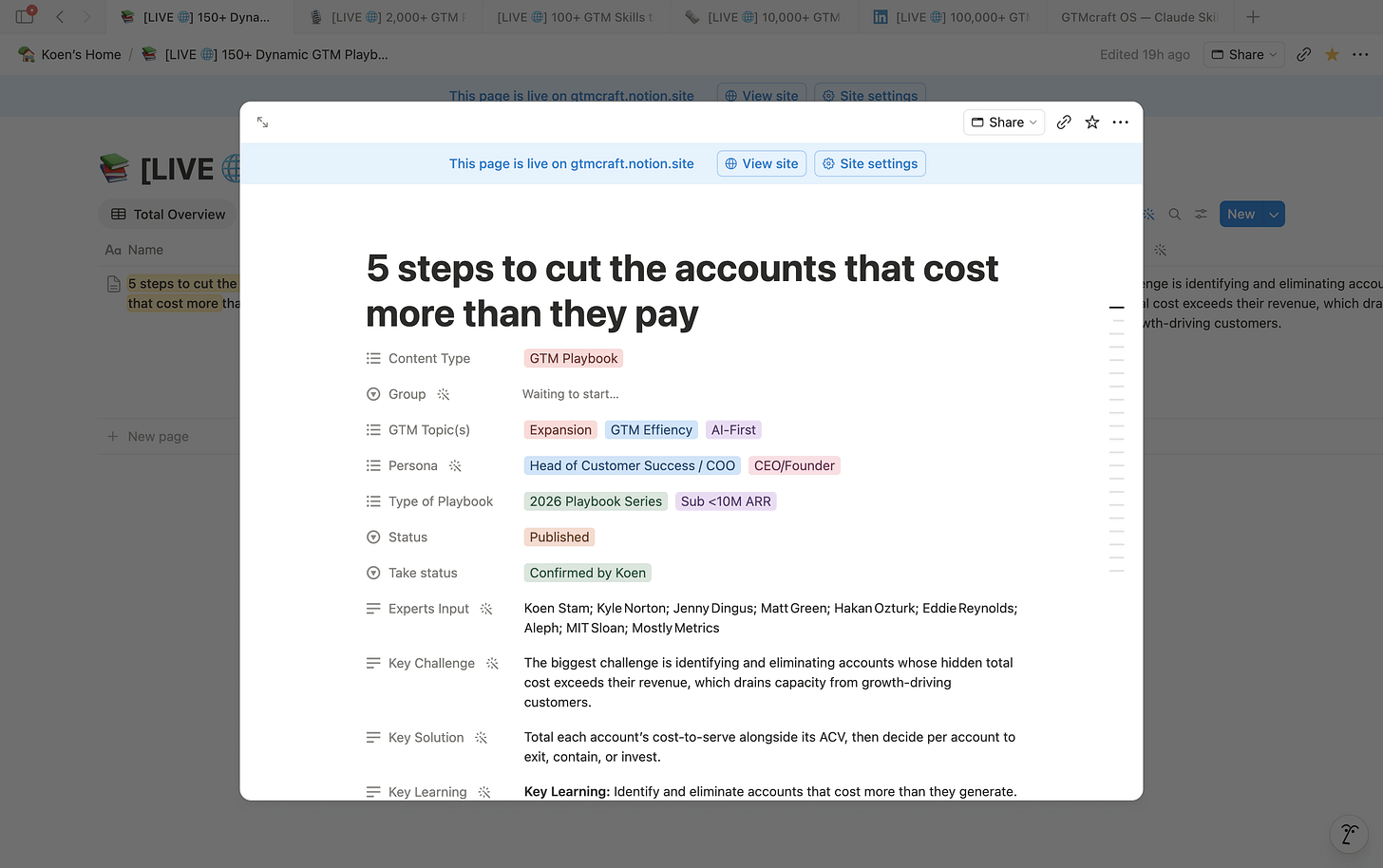Click the Experts Input property icon
The image size is (1383, 868).
tap(373, 609)
